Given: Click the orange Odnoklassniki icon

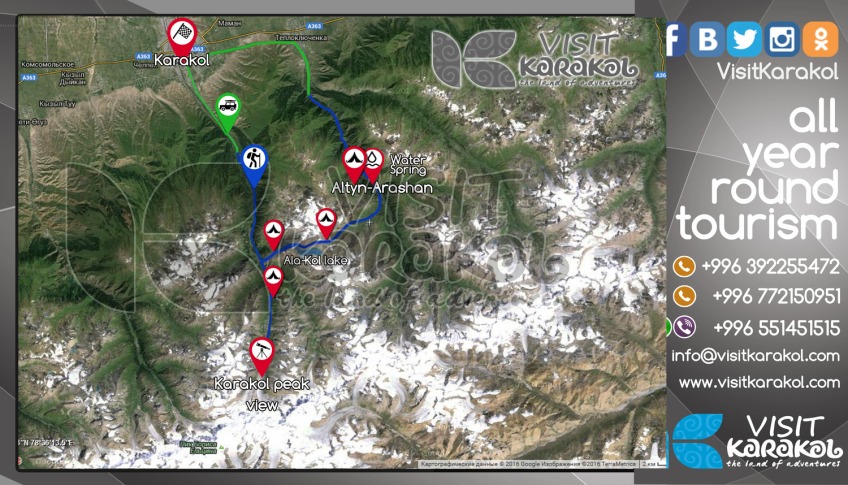Looking at the screenshot, I should click(x=820, y=39).
